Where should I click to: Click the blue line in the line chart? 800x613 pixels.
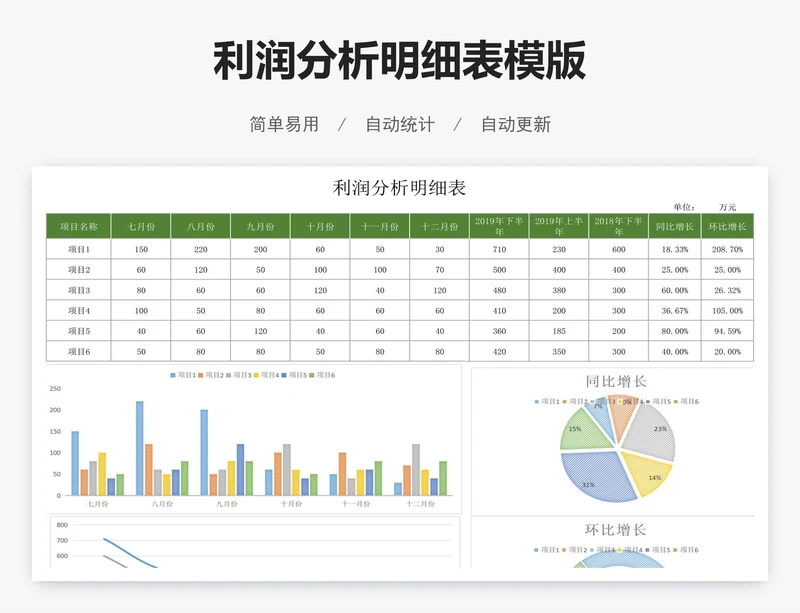tap(123, 548)
